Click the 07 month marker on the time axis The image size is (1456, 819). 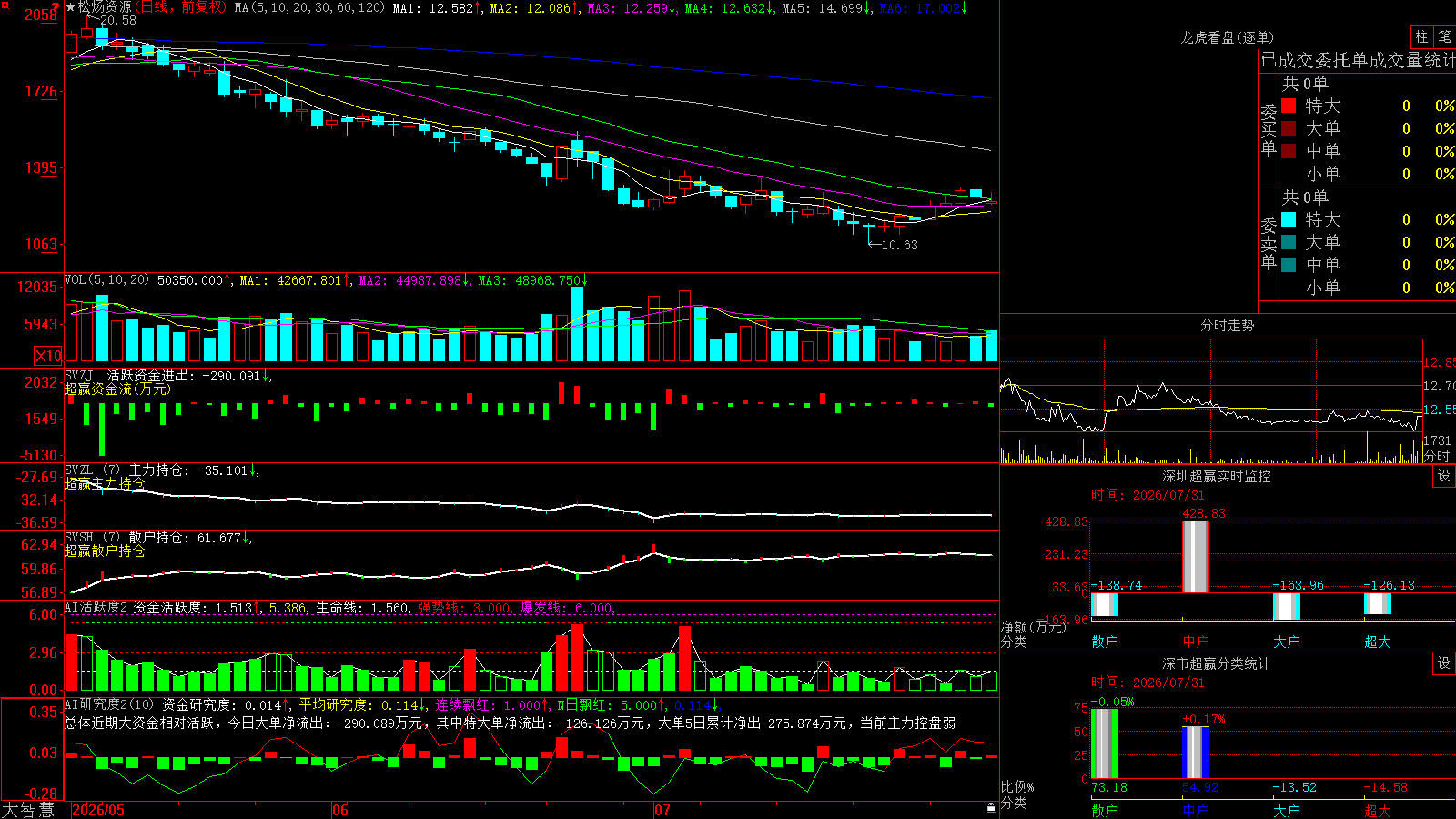(662, 810)
